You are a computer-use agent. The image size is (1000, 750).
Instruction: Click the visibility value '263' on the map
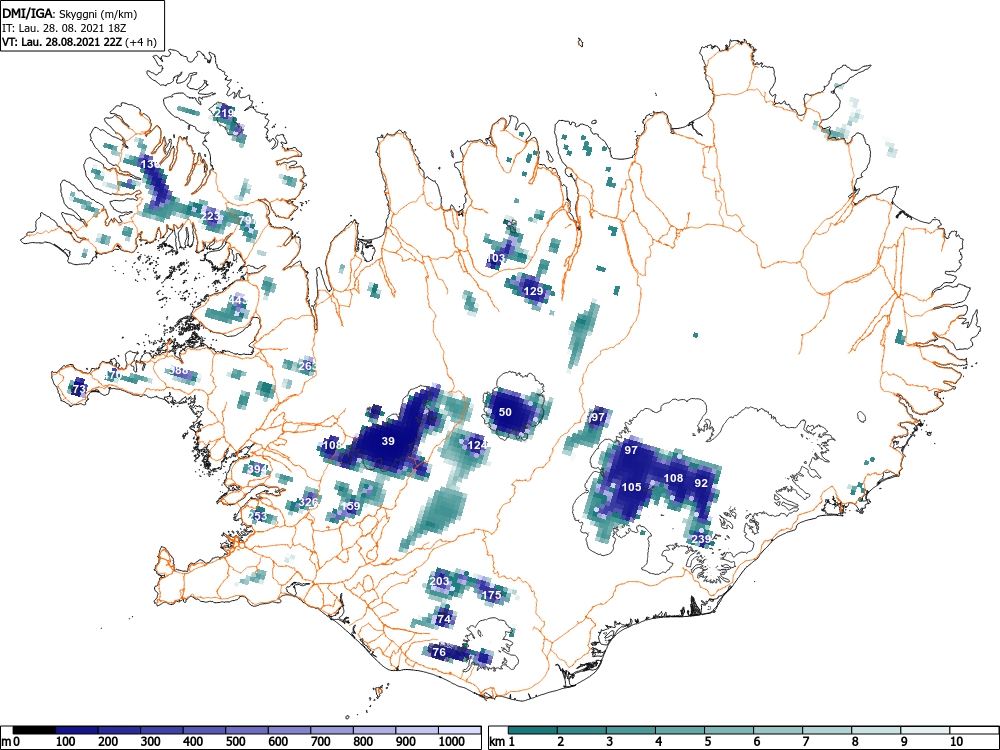(x=307, y=366)
